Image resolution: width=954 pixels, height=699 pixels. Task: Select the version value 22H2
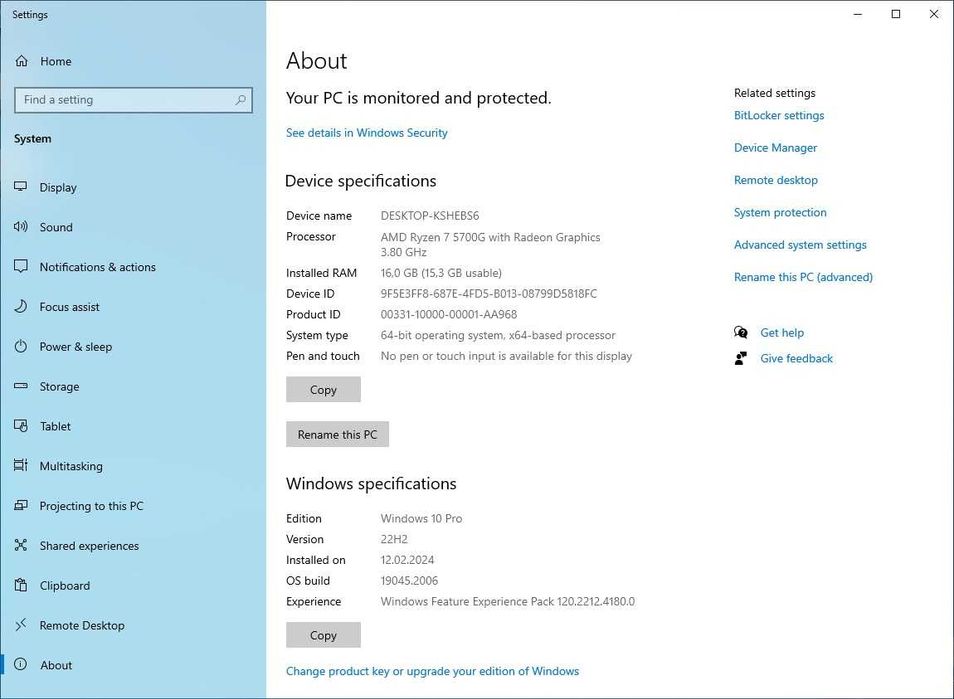coord(394,539)
